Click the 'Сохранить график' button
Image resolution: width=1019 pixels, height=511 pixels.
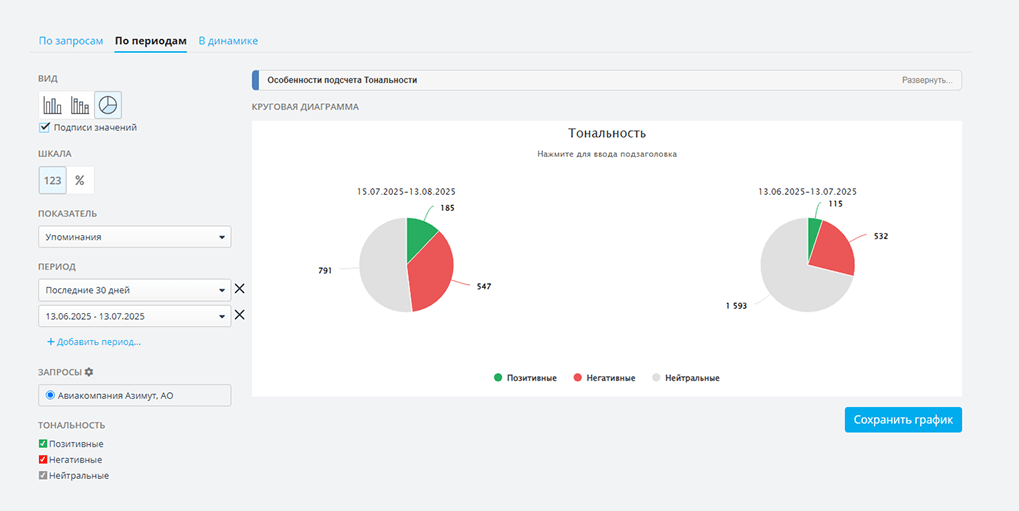point(903,419)
